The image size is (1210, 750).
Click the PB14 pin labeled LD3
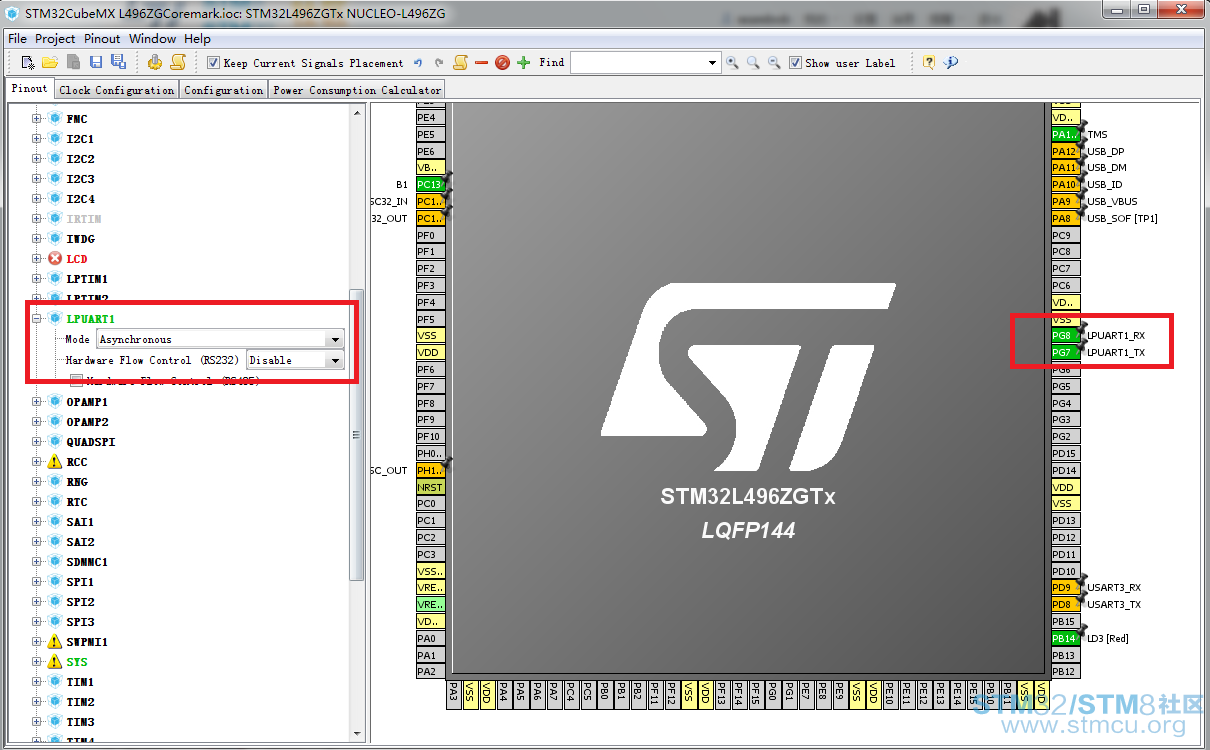pos(1065,638)
